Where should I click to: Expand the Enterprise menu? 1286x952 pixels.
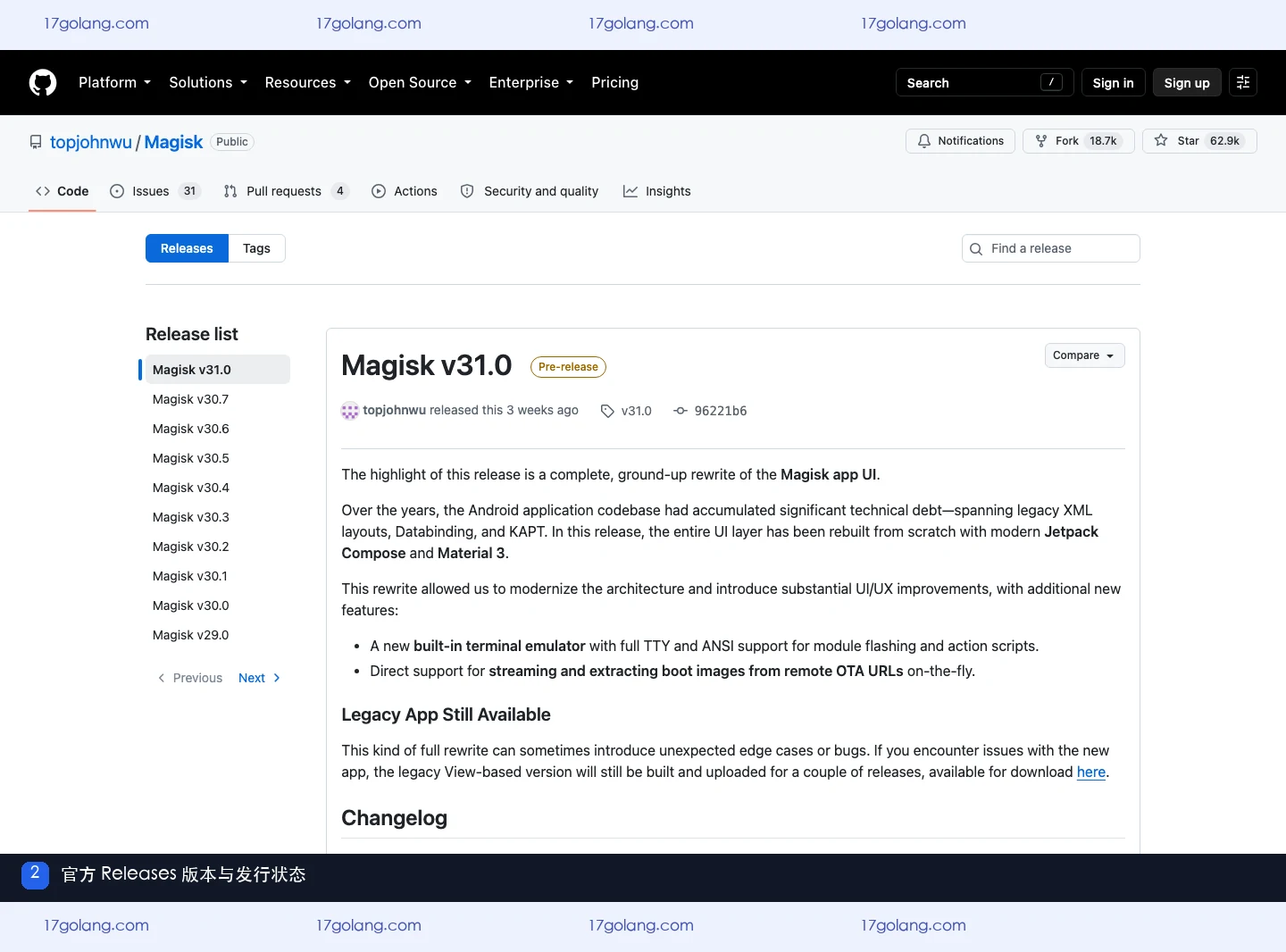coord(530,82)
